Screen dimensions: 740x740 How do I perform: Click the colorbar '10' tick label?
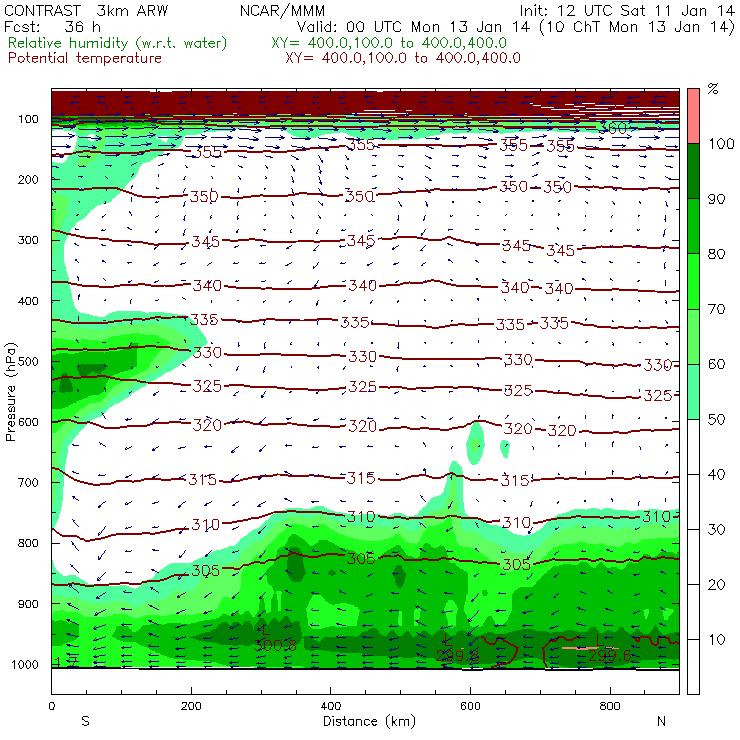[716, 640]
